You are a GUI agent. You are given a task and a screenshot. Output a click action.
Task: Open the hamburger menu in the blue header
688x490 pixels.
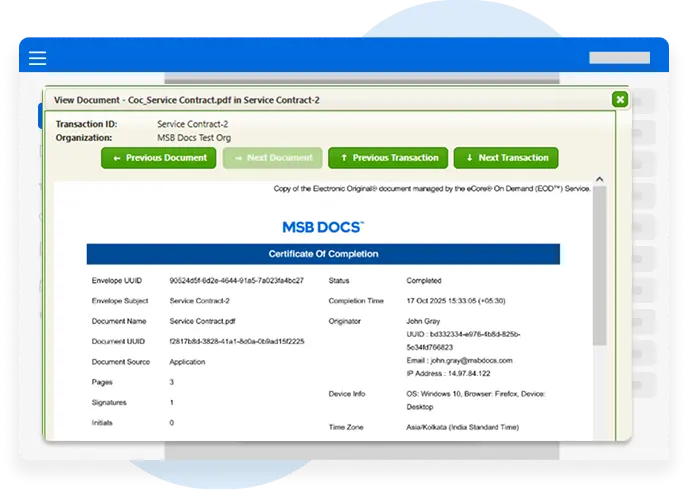pyautogui.click(x=38, y=57)
